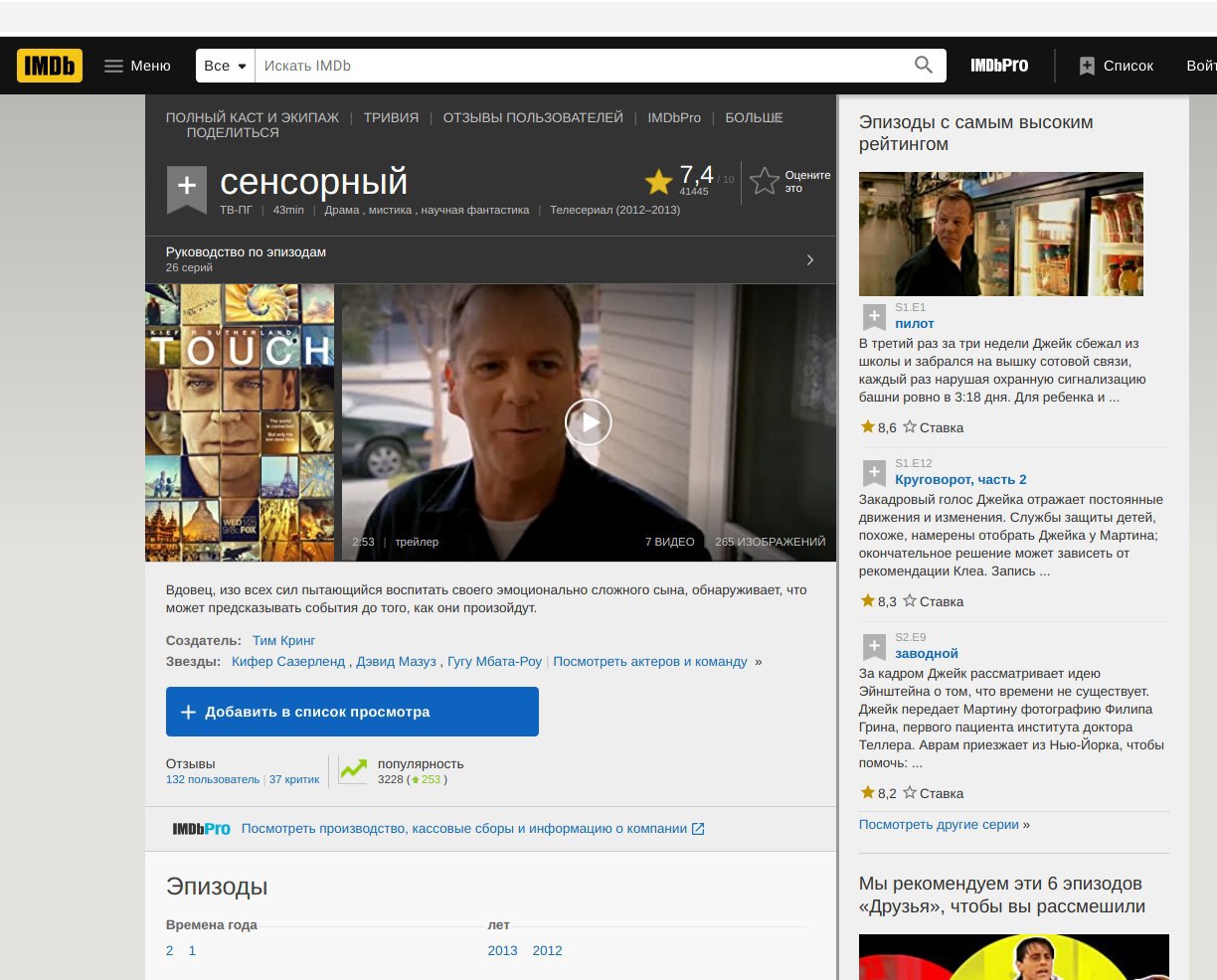
Task: Rate with the Оцените это star
Action: coord(765,181)
